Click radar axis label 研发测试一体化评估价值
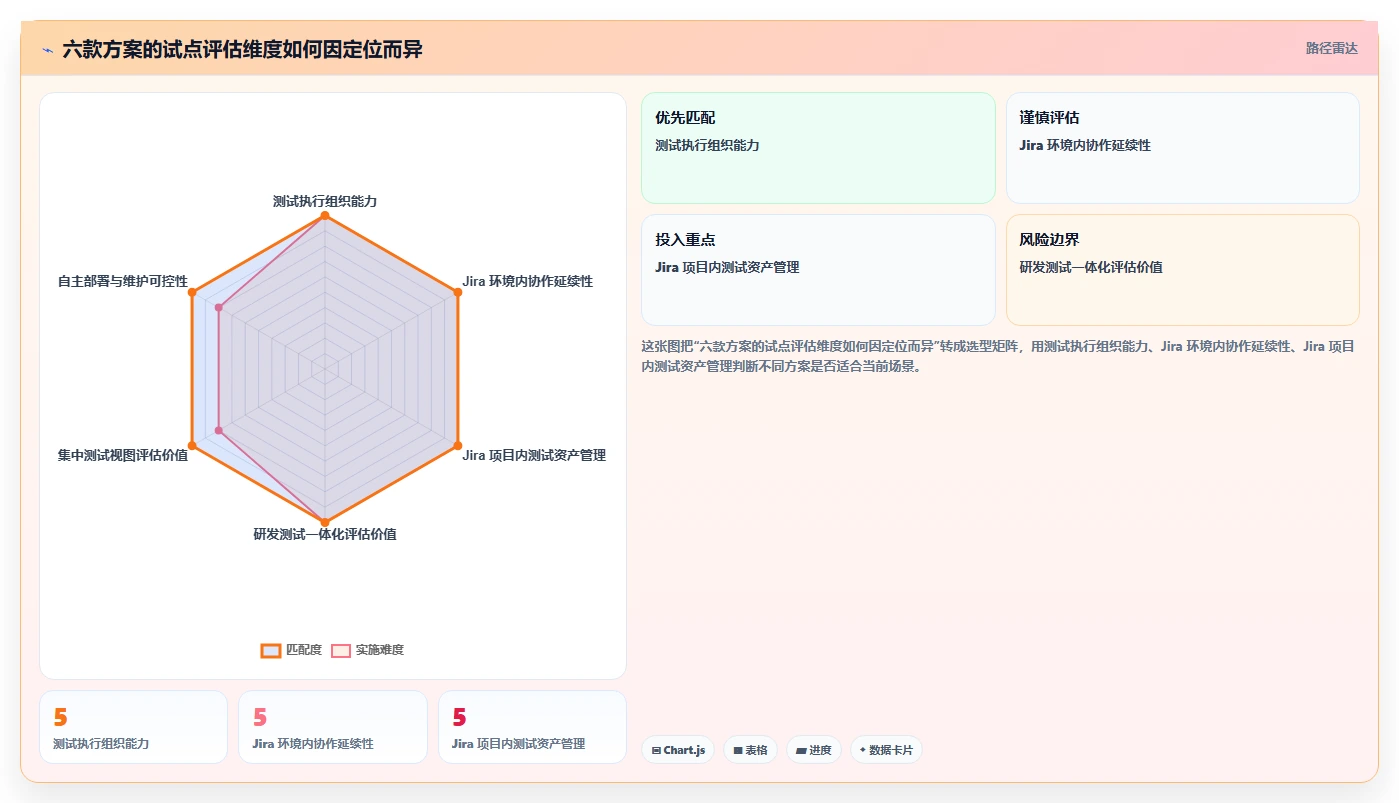Screen dimensions: 1399x803 [x=324, y=534]
